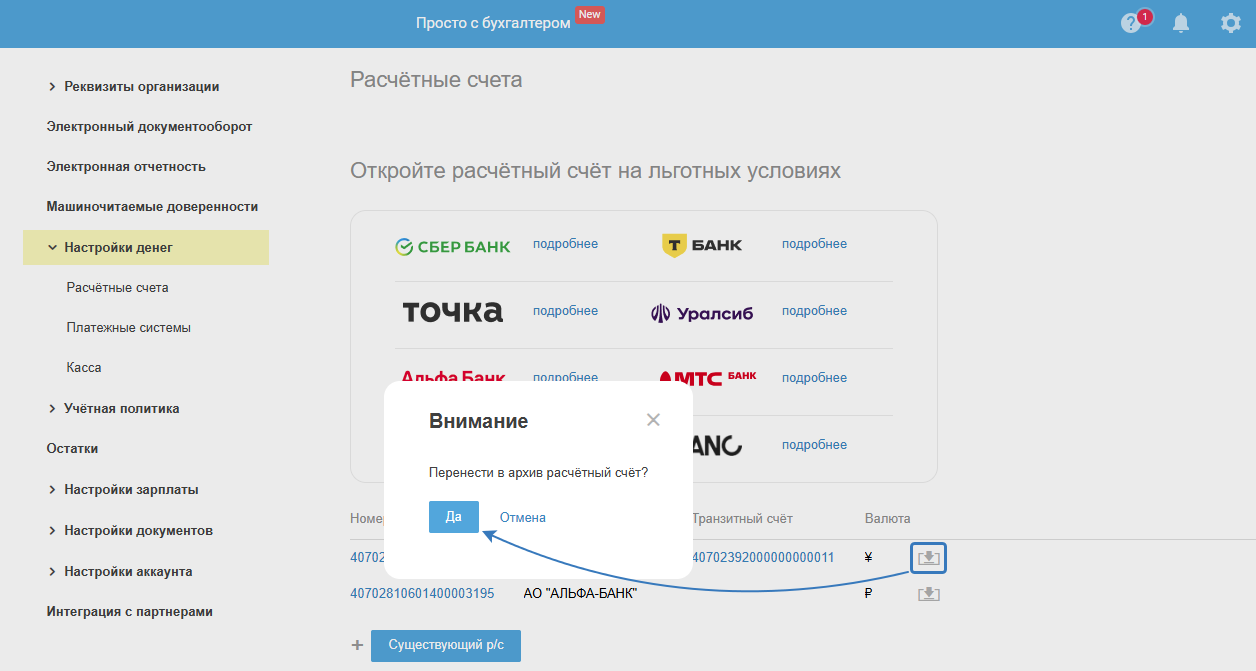Open notifications bell icon
This screenshot has height=671, width=1256.
point(1181,23)
